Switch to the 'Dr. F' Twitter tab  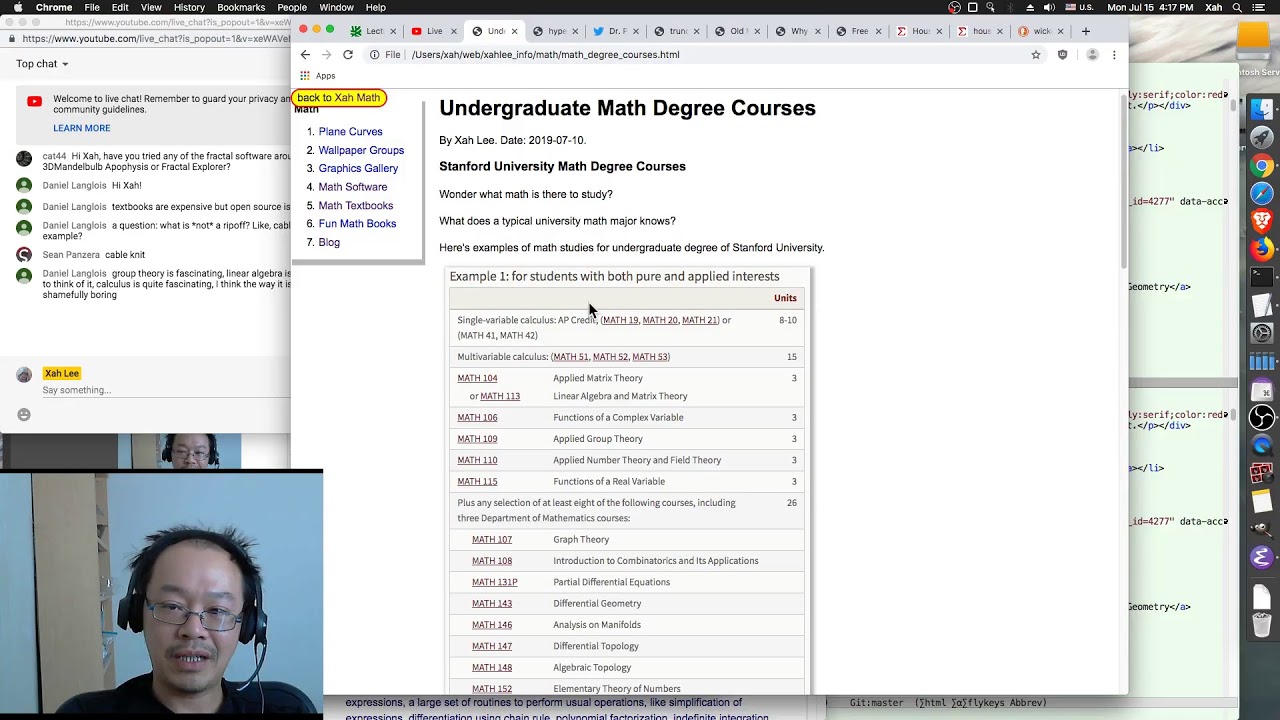point(616,31)
